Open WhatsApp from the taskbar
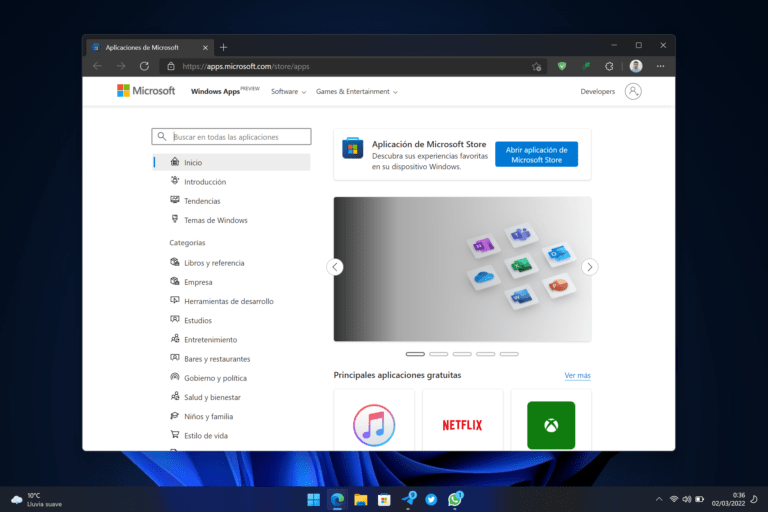The width and height of the screenshot is (768, 512). pos(455,499)
